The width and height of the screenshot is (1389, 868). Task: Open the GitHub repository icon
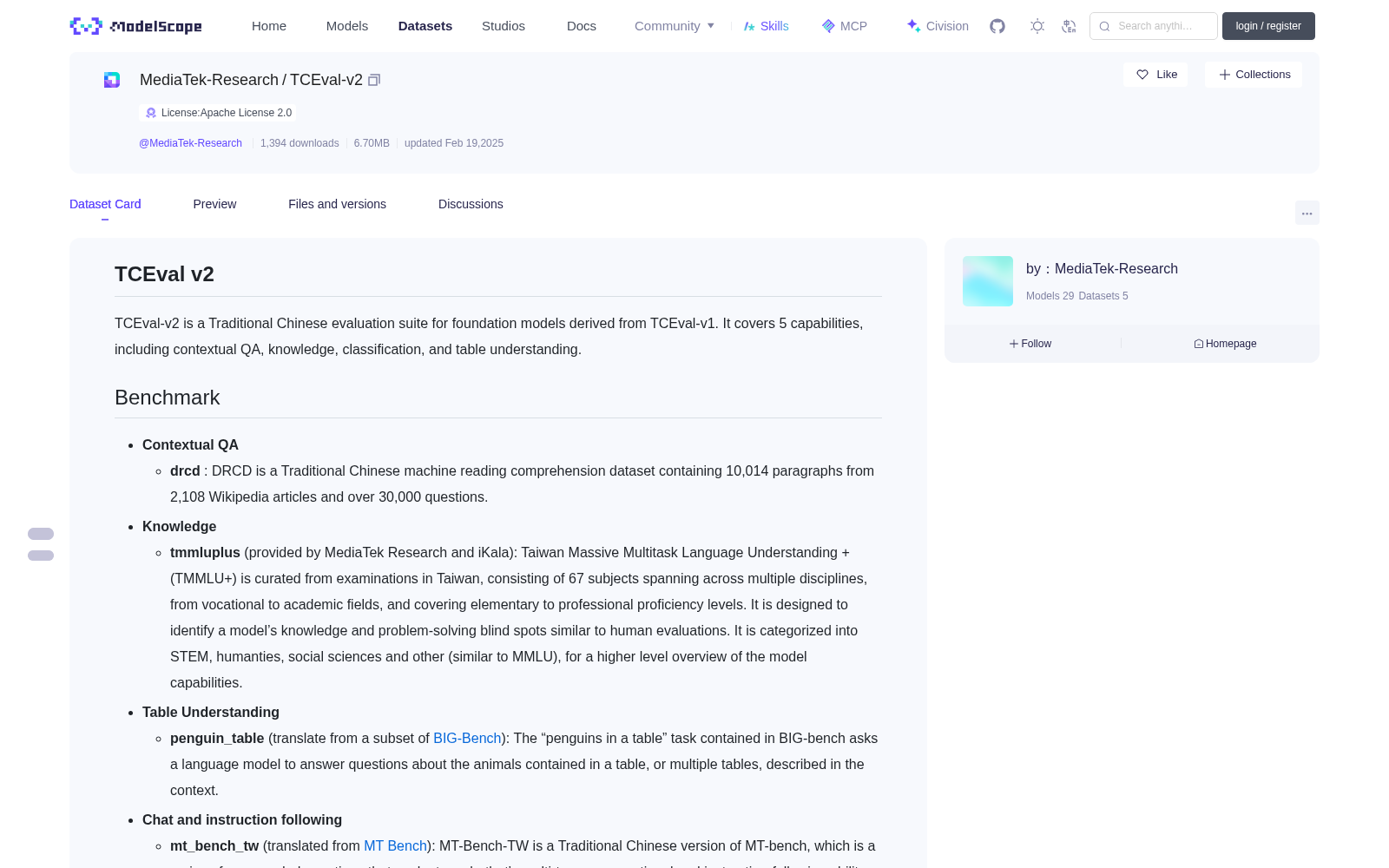pyautogui.click(x=997, y=26)
